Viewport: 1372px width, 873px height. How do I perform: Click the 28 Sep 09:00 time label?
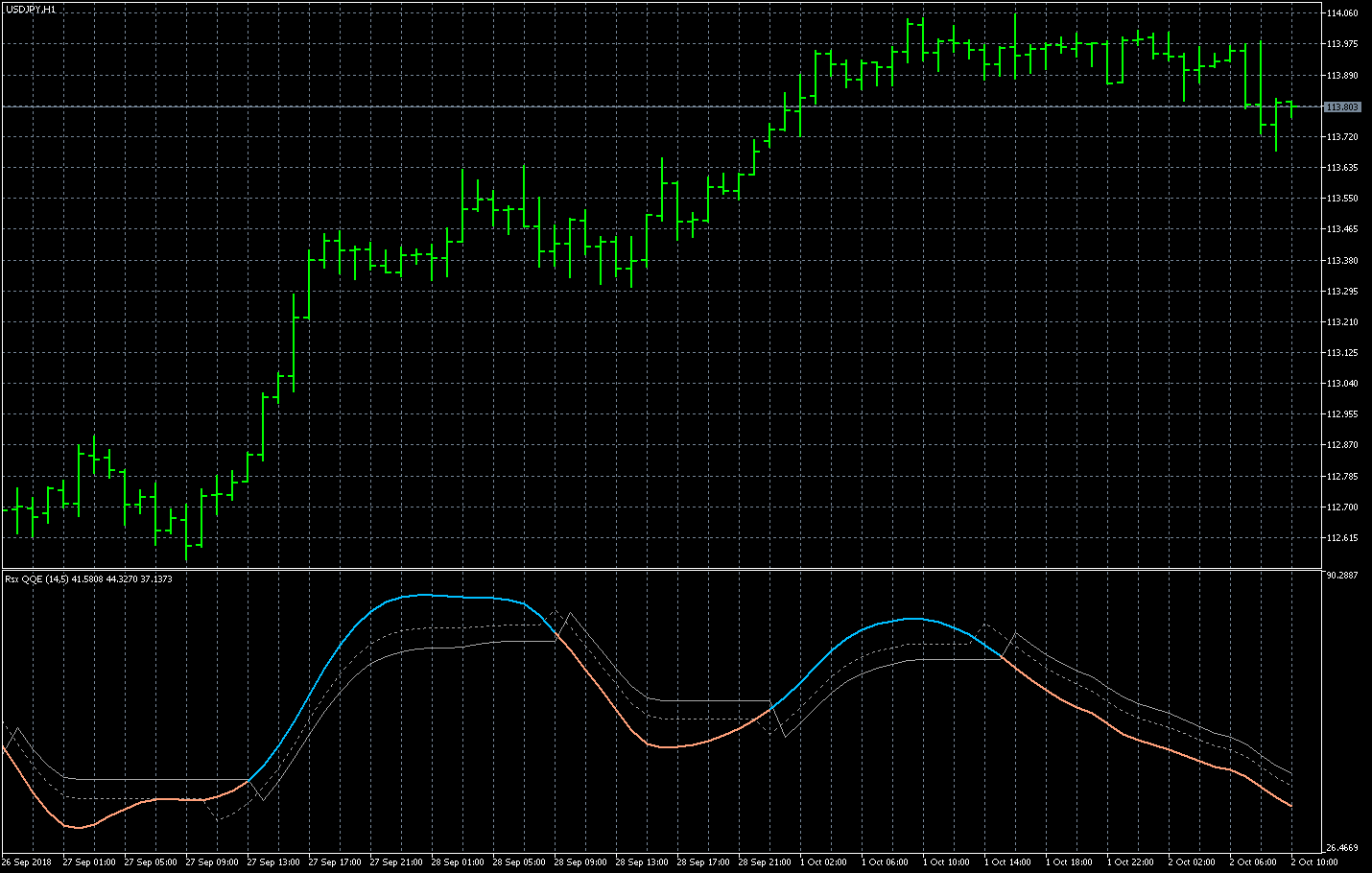[580, 862]
